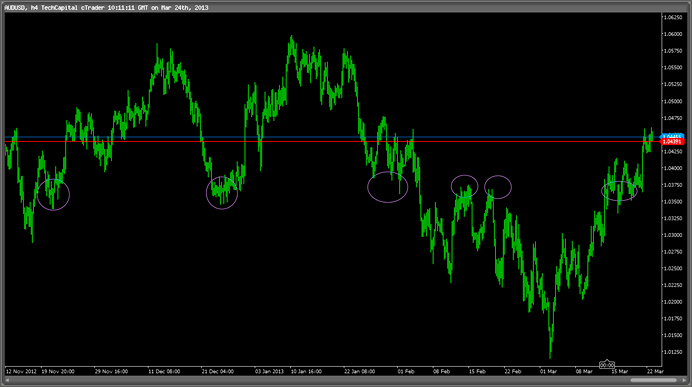This screenshot has width=692, height=387.
Task: Click the 1.01750 price axis label
Action: coord(673,319)
